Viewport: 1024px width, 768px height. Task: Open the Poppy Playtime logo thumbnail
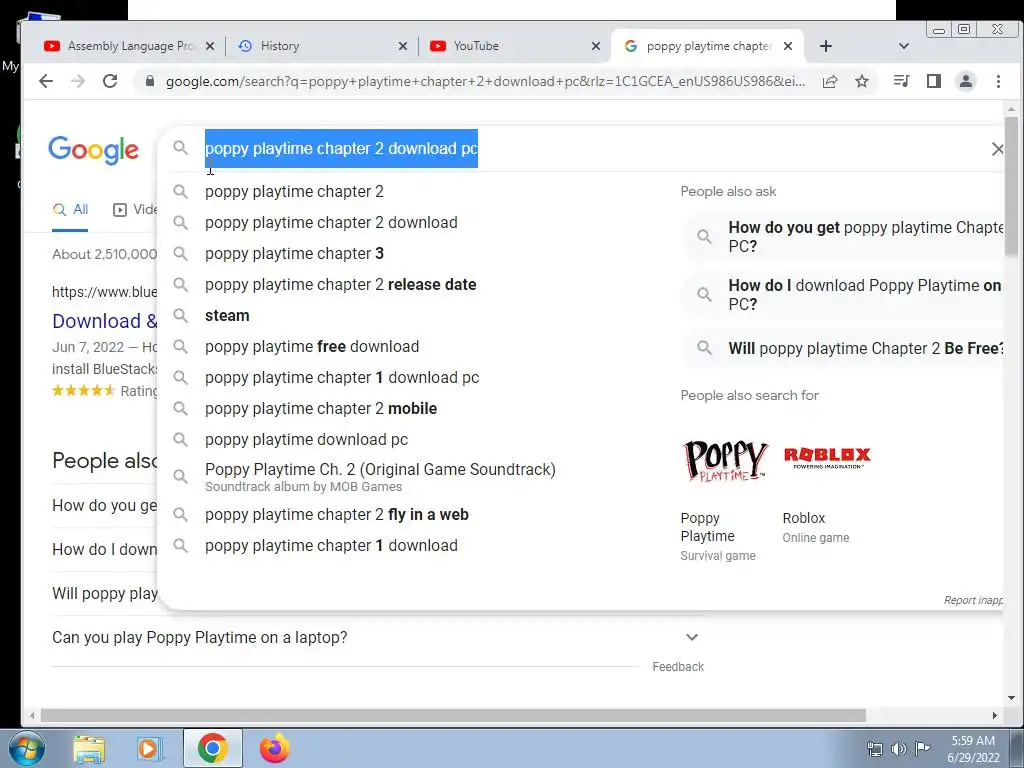point(725,460)
